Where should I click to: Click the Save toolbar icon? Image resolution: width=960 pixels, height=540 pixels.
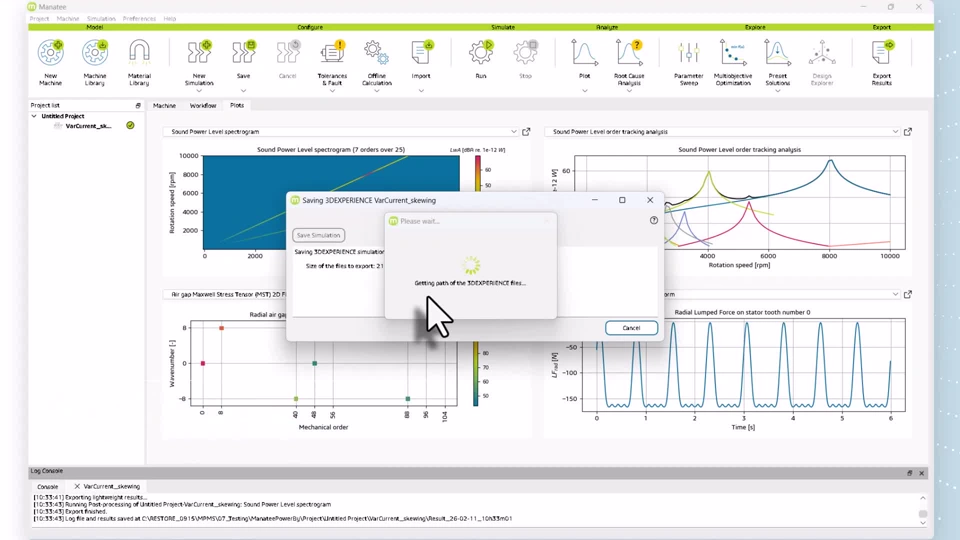coord(244,59)
